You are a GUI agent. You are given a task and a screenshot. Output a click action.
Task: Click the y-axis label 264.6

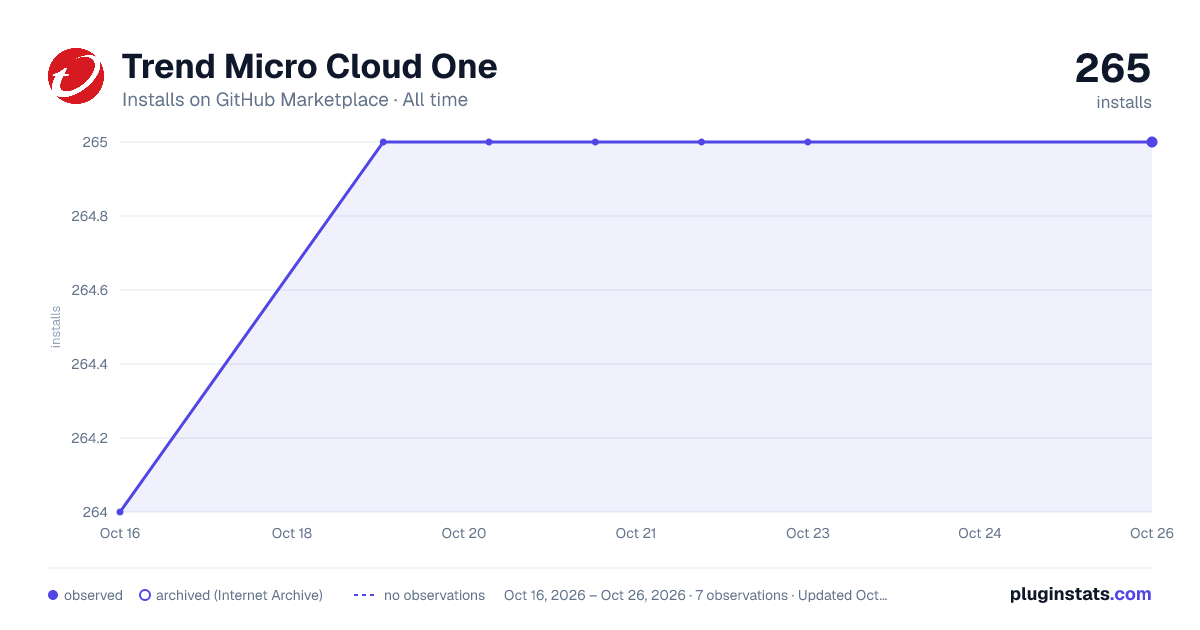click(89, 290)
